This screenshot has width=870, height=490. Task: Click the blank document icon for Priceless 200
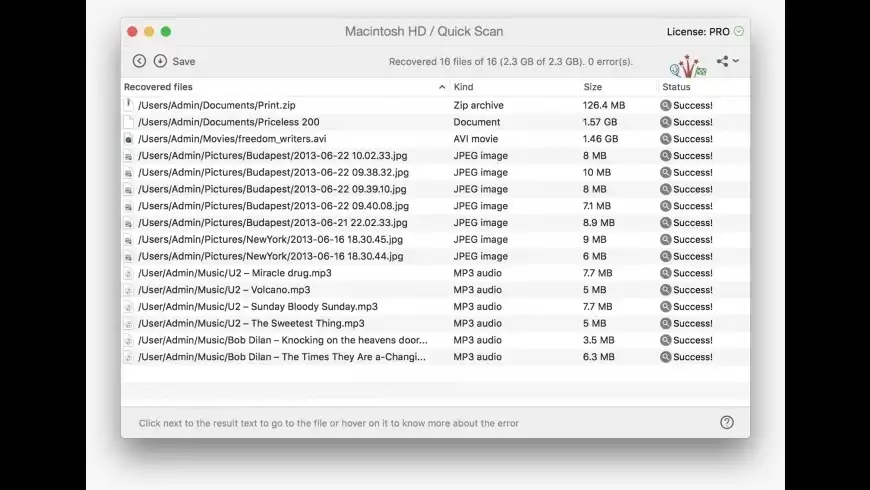(129, 122)
